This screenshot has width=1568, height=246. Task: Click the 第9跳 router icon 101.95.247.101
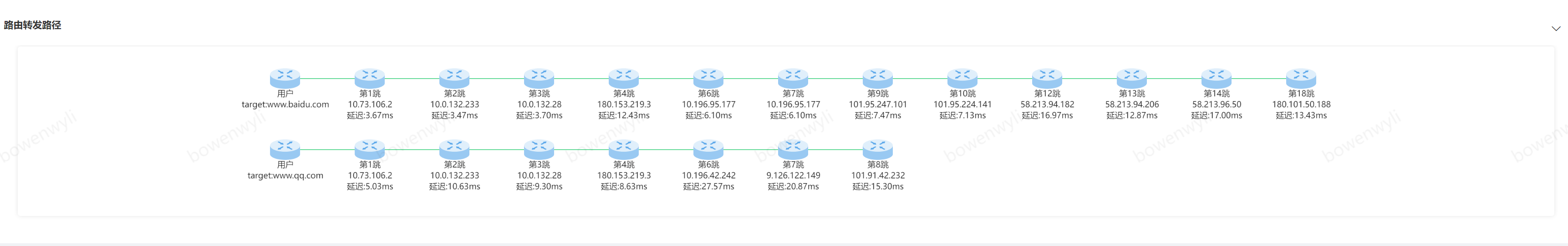pos(878,78)
